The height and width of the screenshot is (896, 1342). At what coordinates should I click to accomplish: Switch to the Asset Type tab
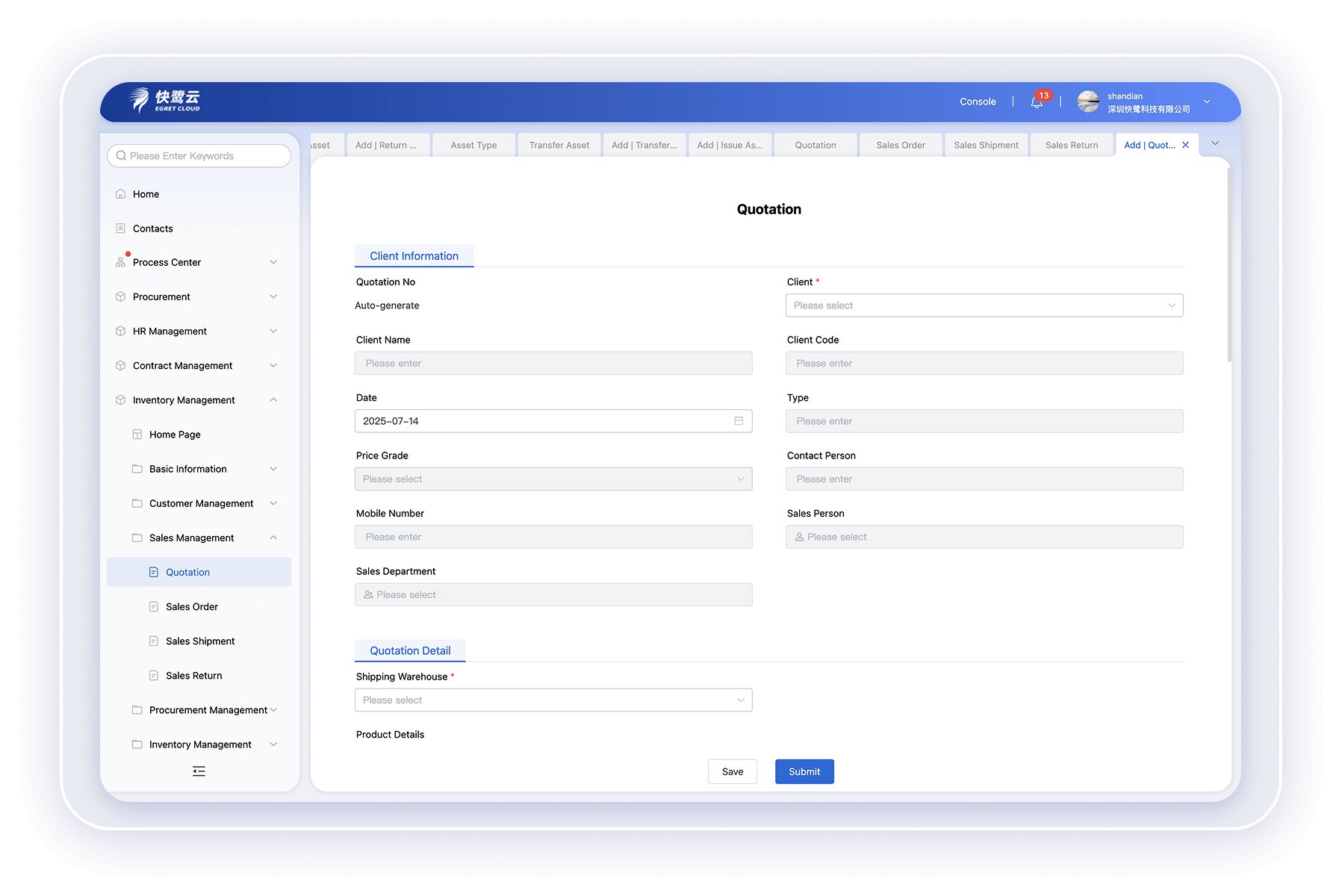coord(473,146)
